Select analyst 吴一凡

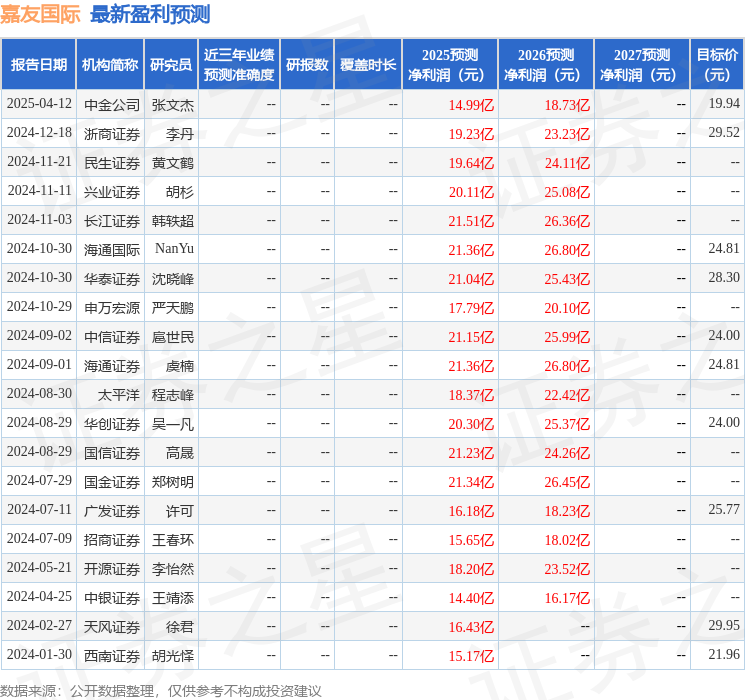click(x=173, y=424)
